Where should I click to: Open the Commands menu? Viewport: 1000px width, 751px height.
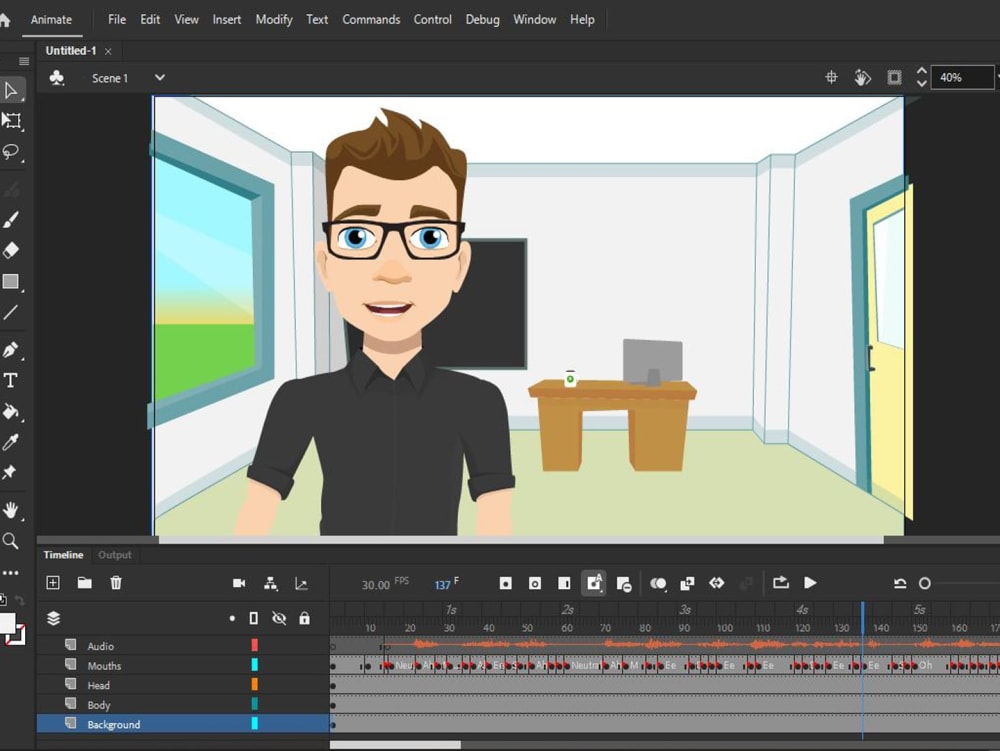[x=371, y=20]
